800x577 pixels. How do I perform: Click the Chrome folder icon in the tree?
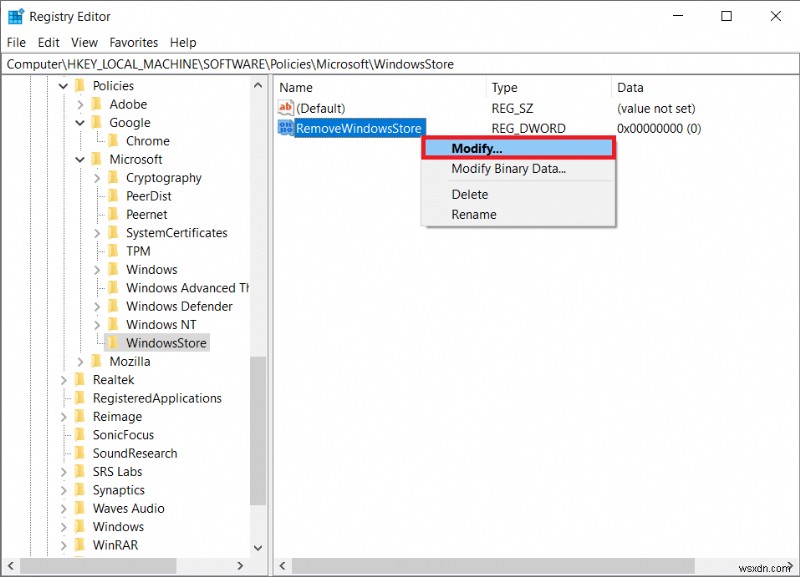pyautogui.click(x=114, y=141)
